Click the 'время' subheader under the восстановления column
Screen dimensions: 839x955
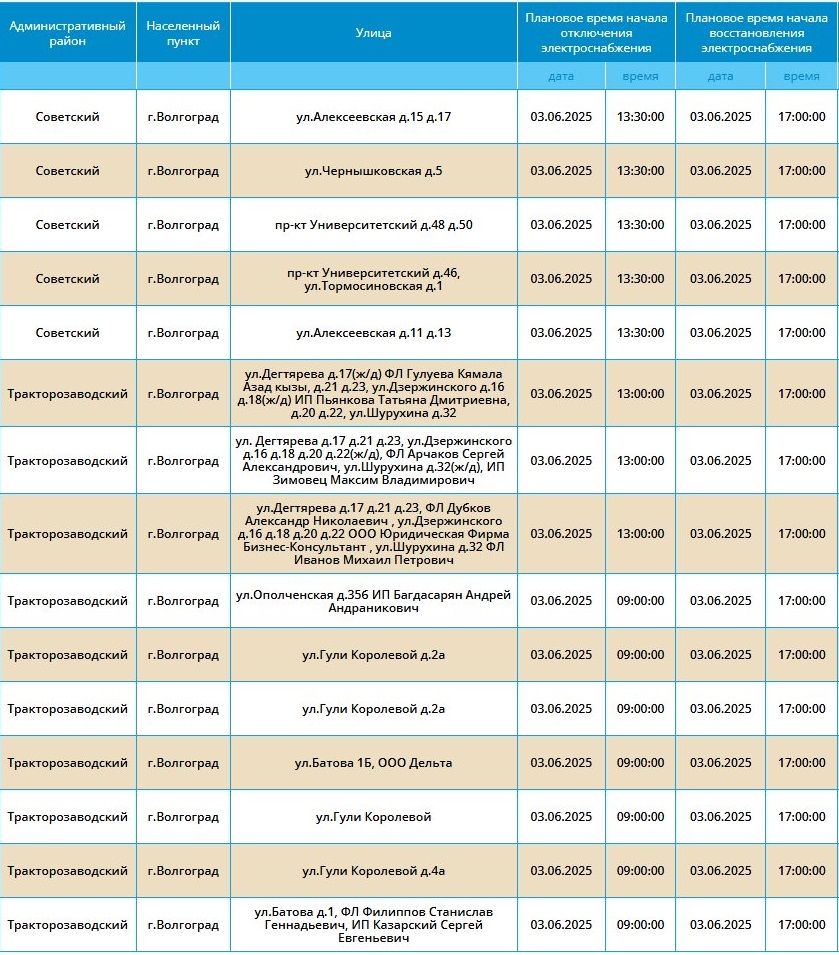click(x=801, y=76)
